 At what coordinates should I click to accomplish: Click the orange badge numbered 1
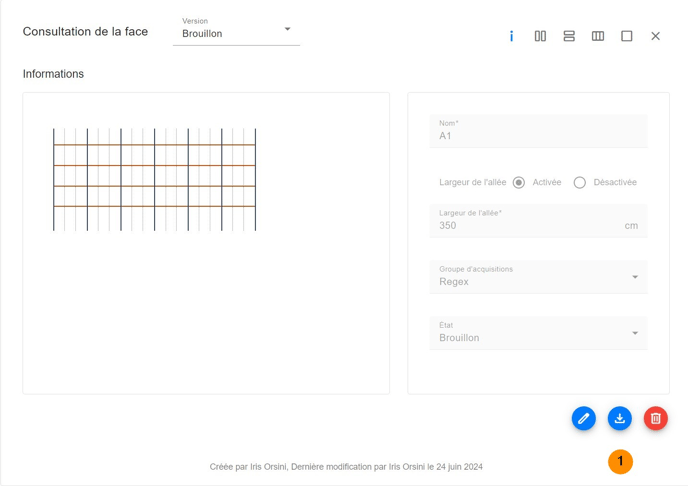pos(620,461)
